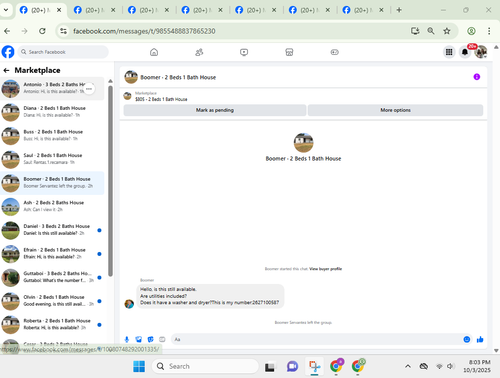Image resolution: width=500 pixels, height=378 pixels.
Task: Open Diana 2 Beds 1 Bath conversation
Action: click(x=52, y=112)
